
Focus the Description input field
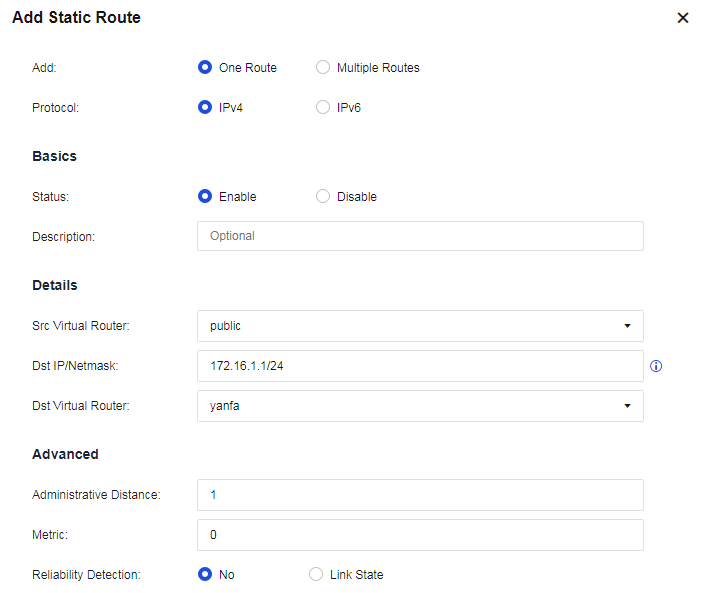point(420,236)
